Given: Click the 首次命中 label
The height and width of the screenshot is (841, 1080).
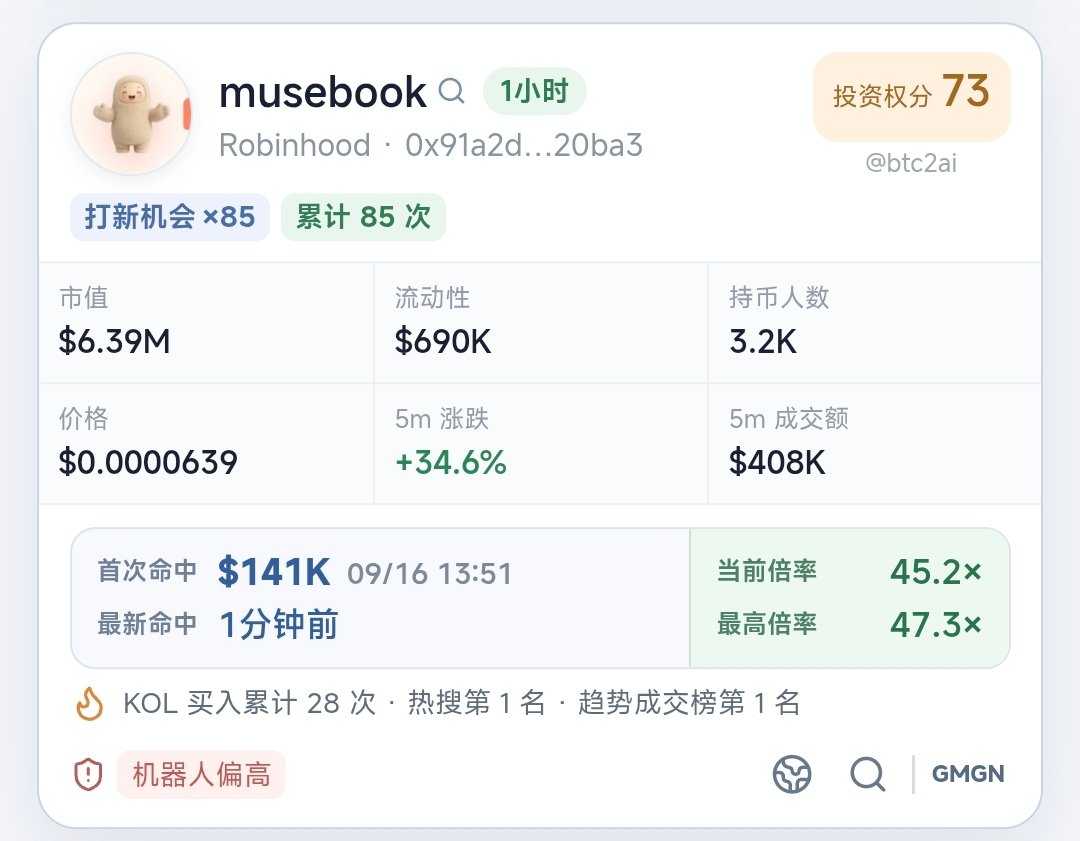Looking at the screenshot, I should (147, 571).
